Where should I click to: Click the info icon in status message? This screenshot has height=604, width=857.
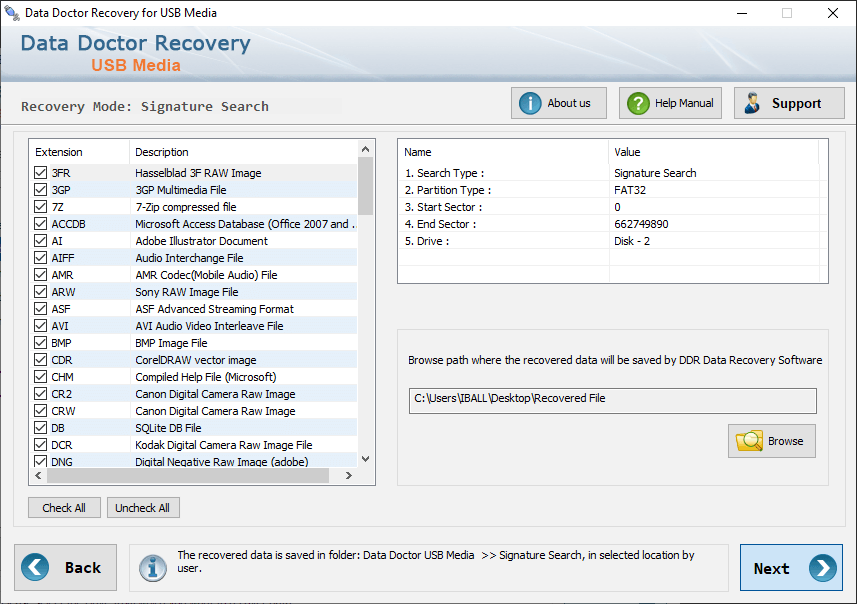152,568
